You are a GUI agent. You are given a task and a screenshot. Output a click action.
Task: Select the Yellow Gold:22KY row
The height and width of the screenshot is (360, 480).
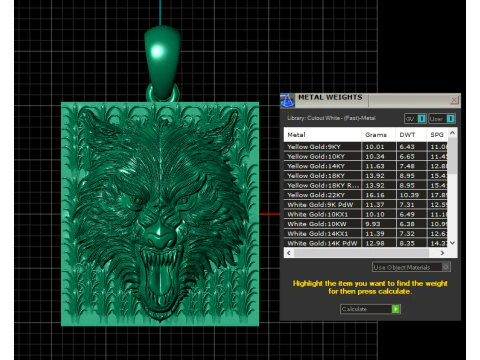(366, 195)
